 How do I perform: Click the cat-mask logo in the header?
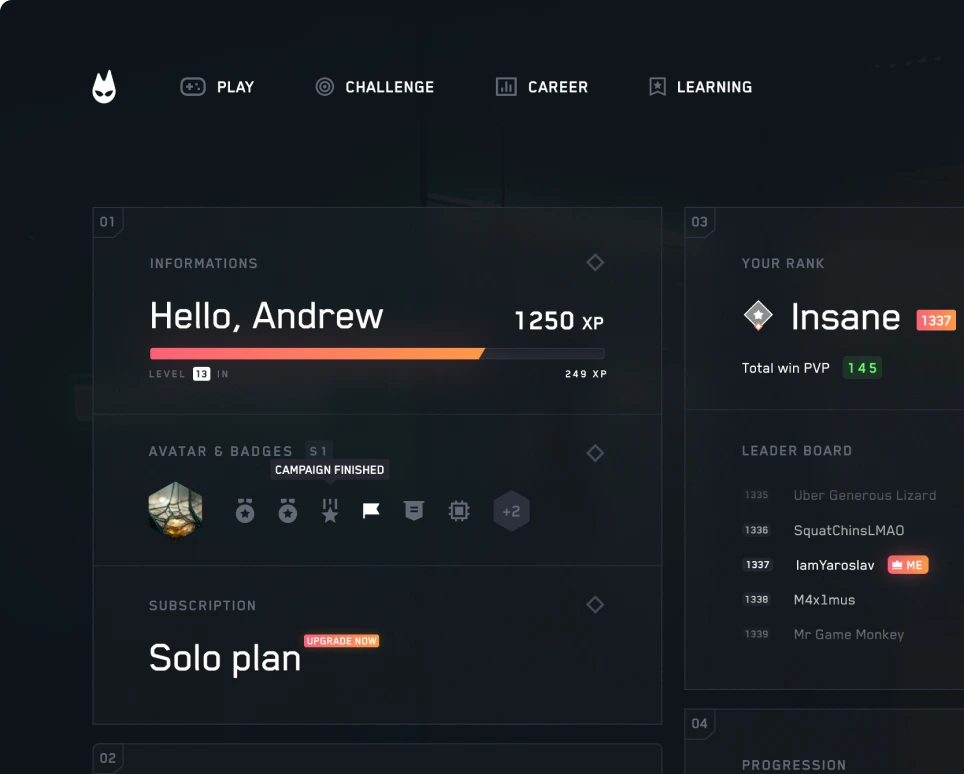104,87
